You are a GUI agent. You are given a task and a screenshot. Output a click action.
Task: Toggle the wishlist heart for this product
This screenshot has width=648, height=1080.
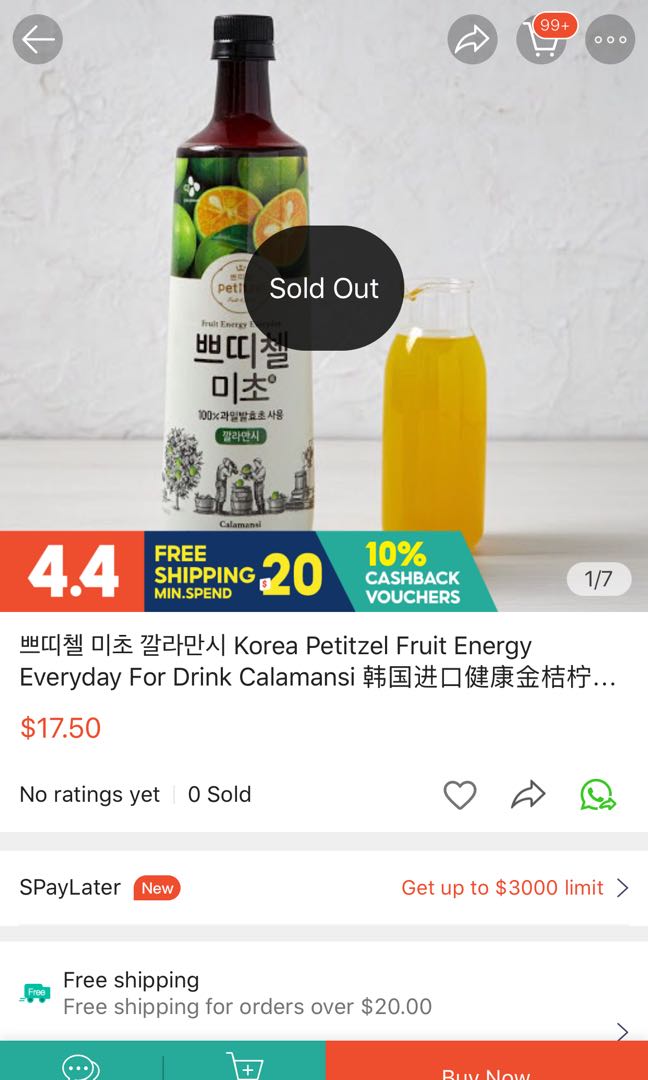click(460, 794)
